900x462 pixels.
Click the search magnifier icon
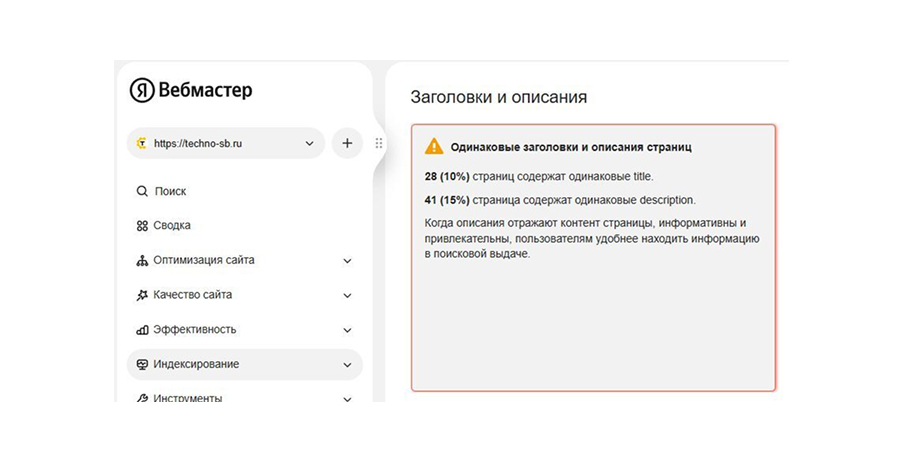(142, 191)
